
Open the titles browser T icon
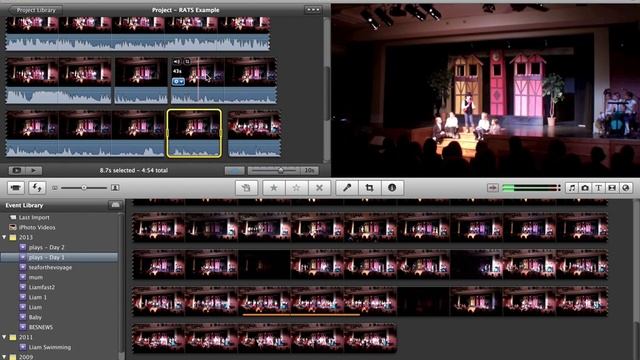pyautogui.click(x=598, y=188)
